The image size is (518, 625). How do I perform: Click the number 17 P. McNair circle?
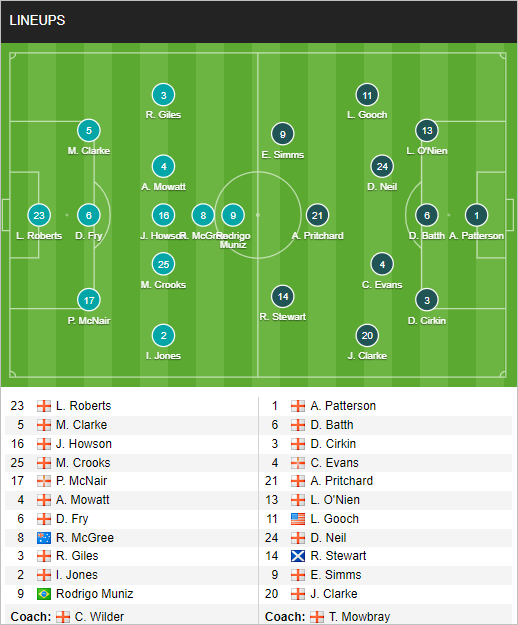[89, 300]
